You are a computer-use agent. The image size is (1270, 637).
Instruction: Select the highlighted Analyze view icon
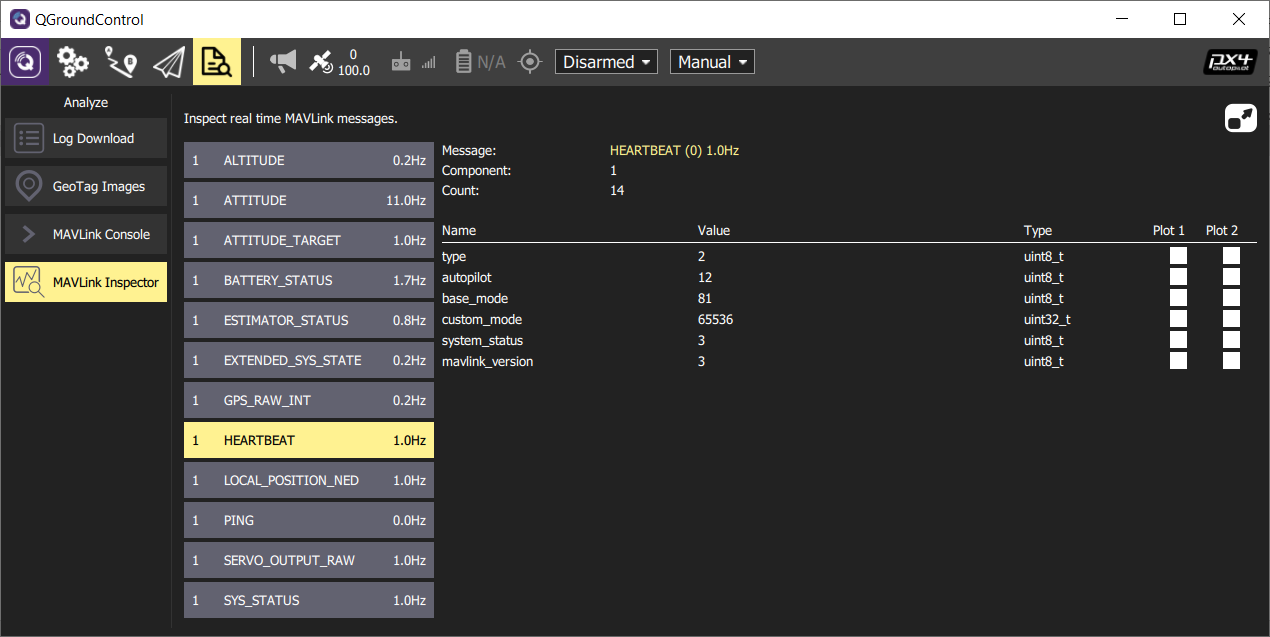coord(216,61)
